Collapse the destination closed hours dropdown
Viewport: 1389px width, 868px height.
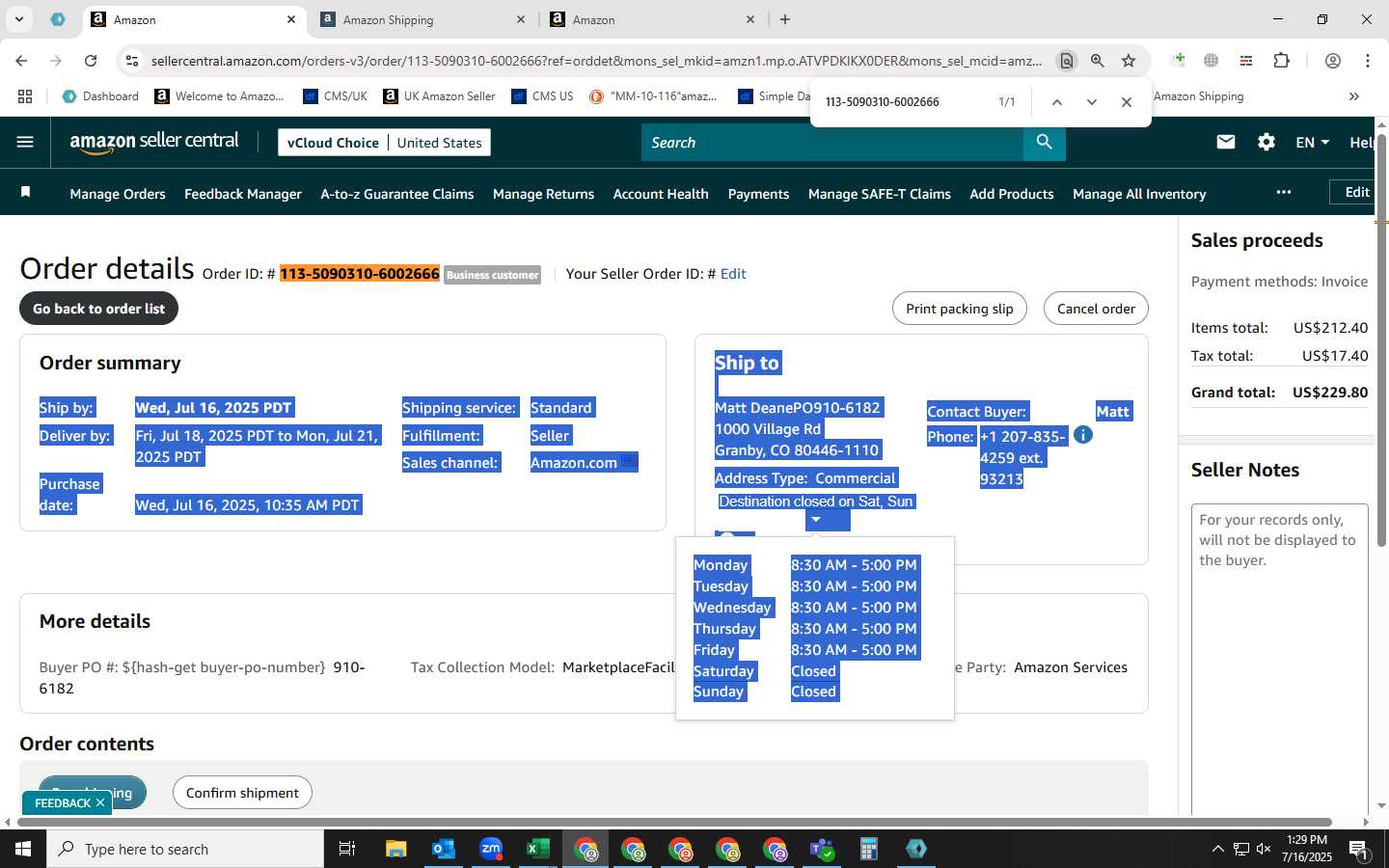pyautogui.click(x=816, y=520)
